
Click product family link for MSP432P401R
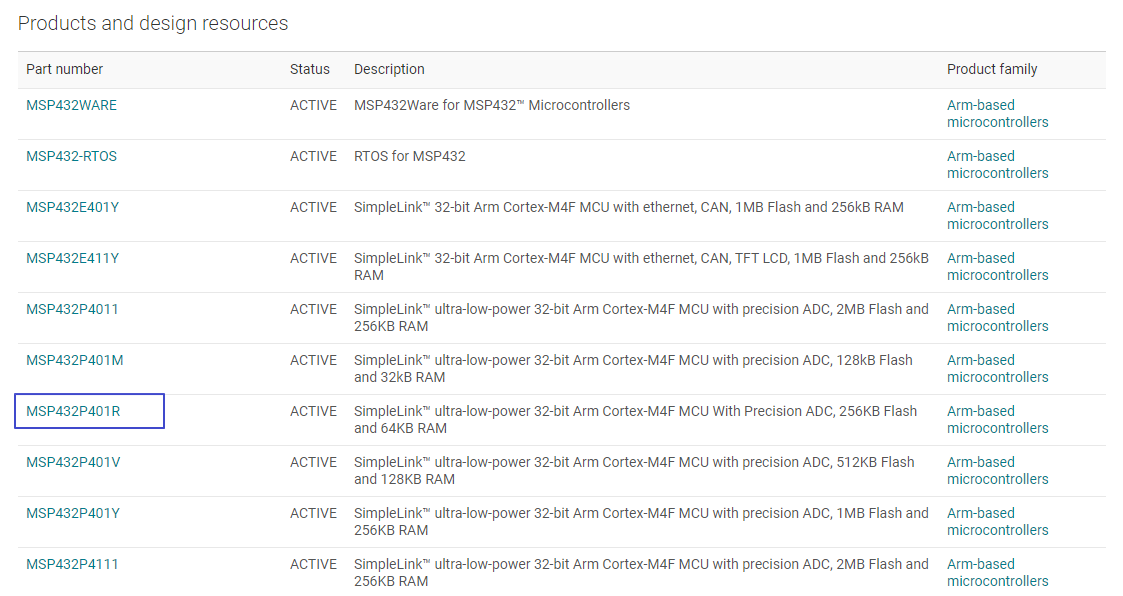point(997,420)
